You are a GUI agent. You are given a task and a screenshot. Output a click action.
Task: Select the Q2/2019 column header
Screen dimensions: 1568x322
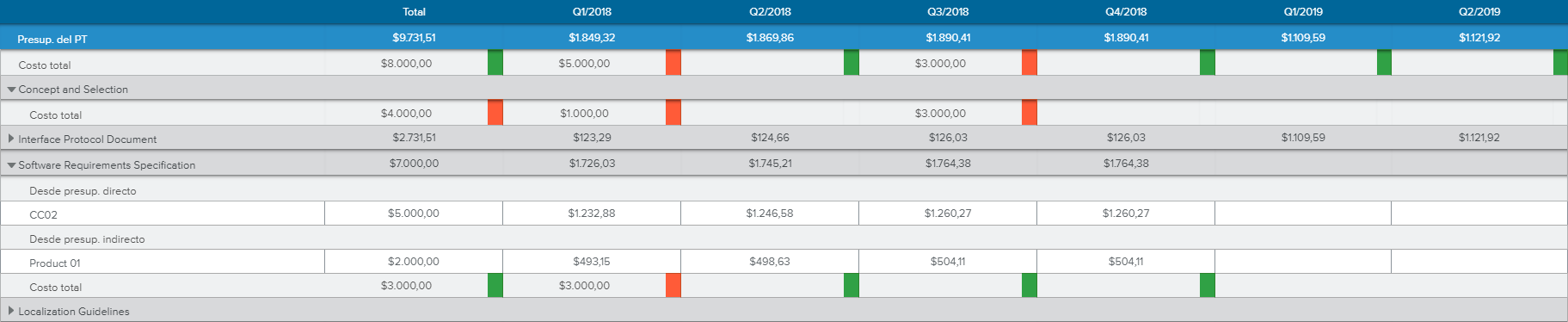coord(1479,12)
